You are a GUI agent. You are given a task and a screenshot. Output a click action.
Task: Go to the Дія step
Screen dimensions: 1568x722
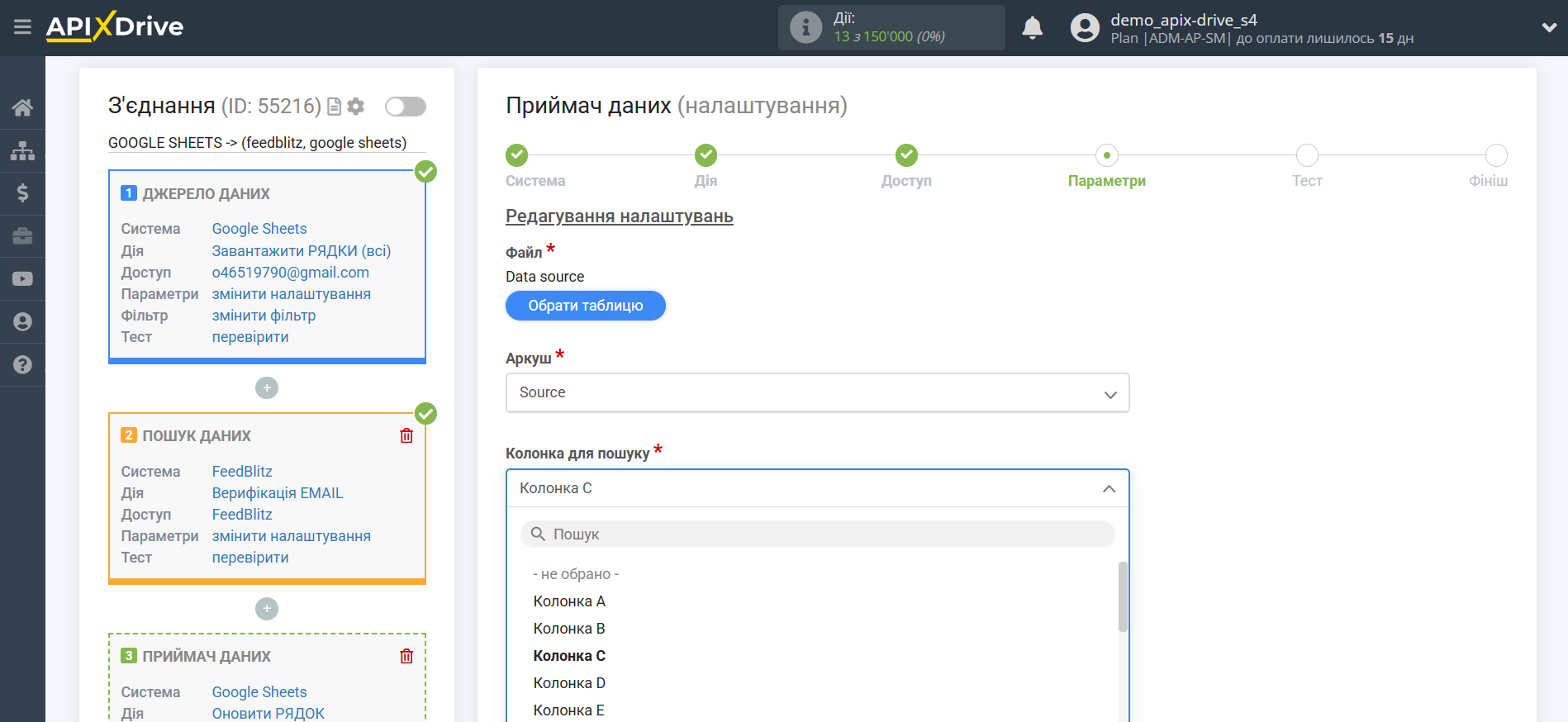(x=706, y=154)
